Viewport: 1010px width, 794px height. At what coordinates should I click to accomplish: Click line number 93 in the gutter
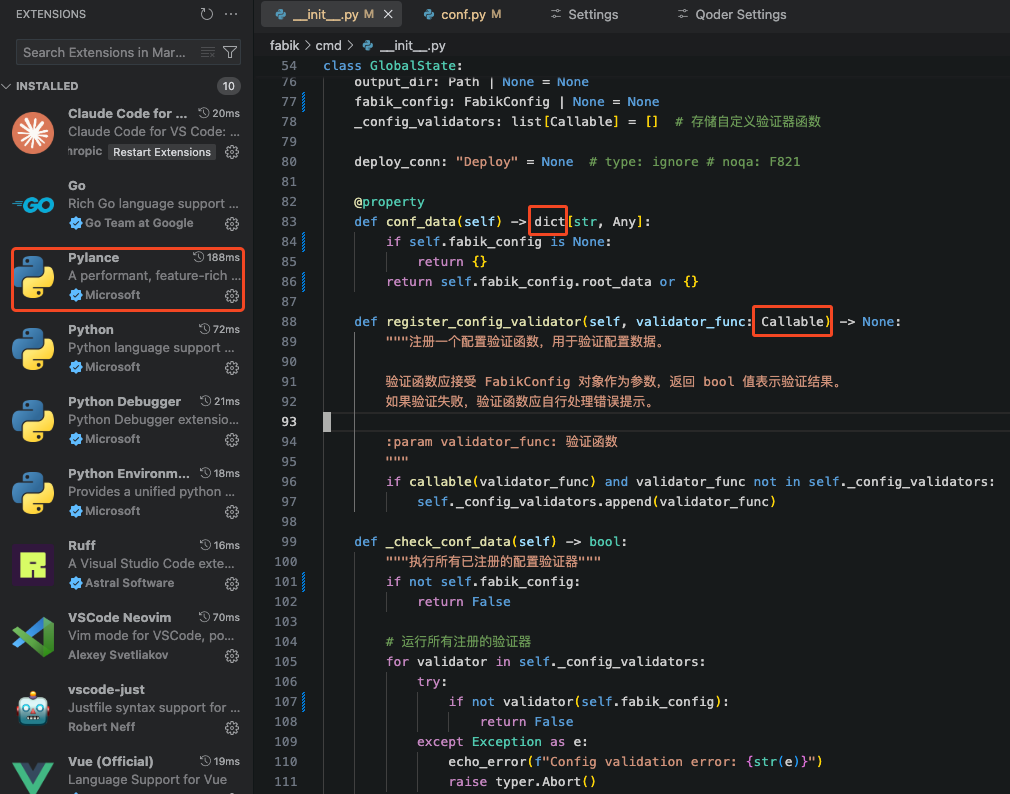coord(289,422)
